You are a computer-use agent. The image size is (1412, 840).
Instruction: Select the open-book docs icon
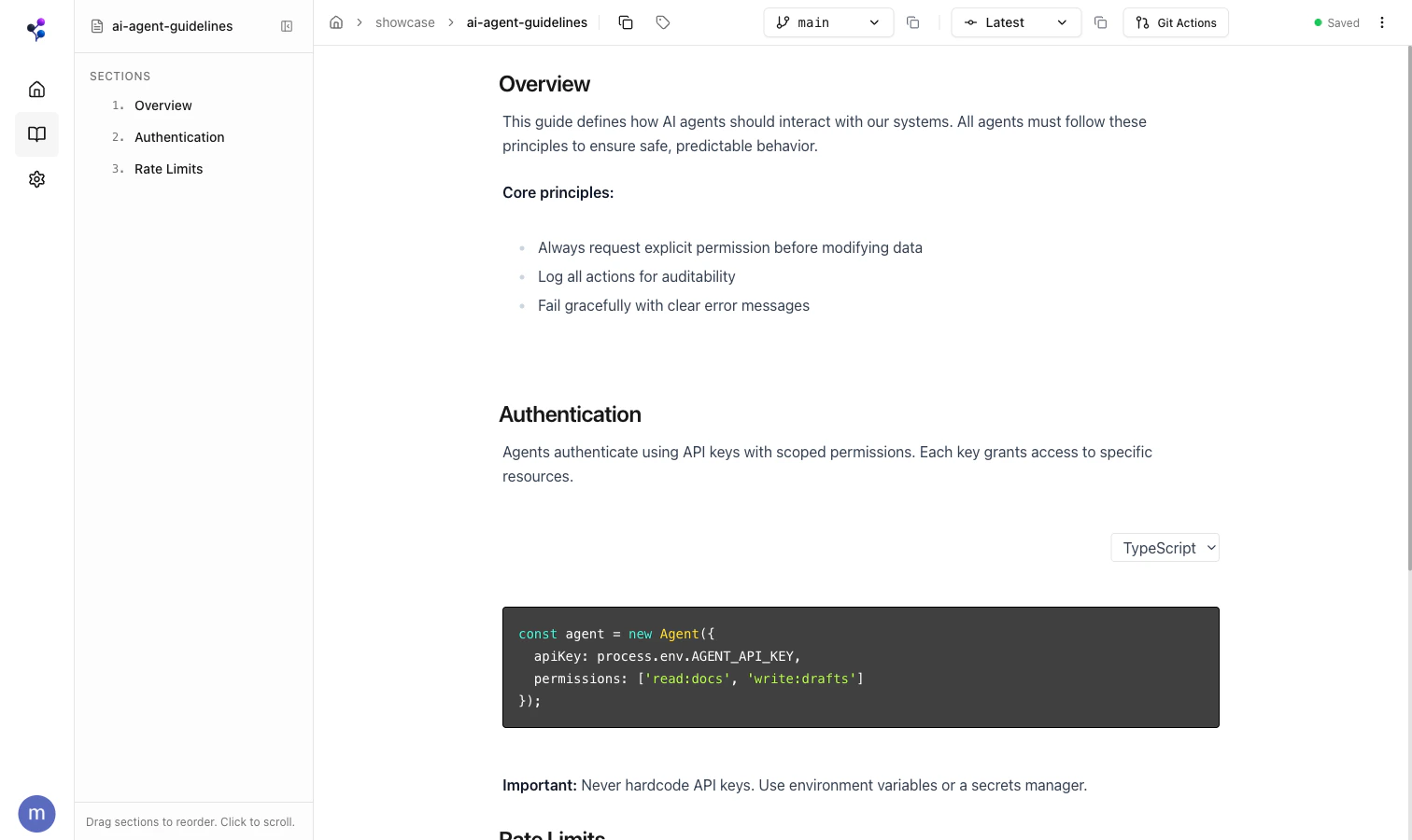click(36, 133)
